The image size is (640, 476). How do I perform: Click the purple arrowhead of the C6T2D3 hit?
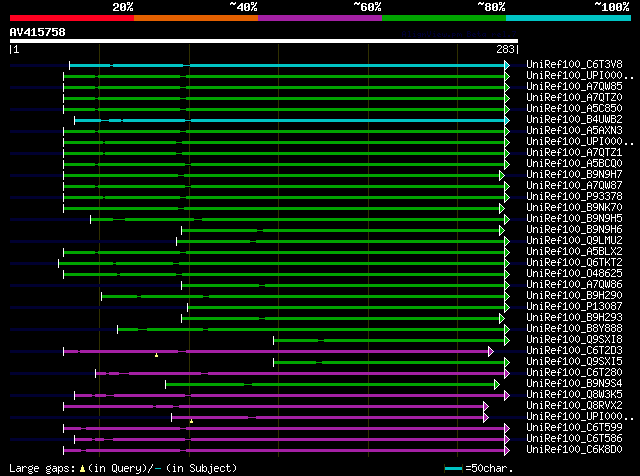pos(491,351)
